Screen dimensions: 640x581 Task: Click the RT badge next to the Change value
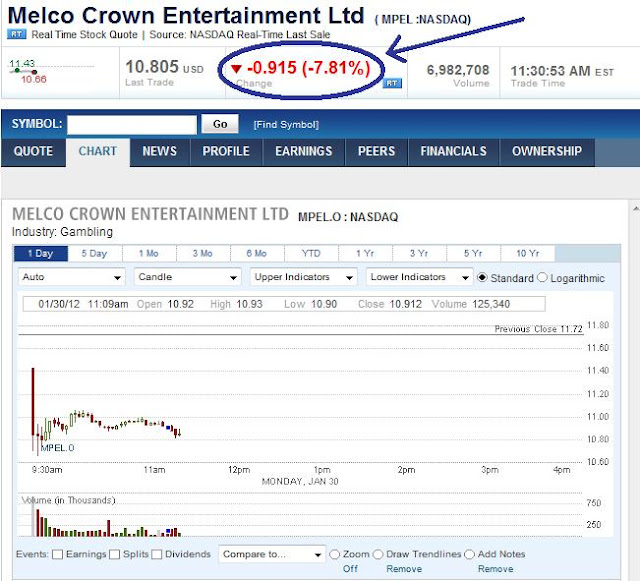(392, 83)
